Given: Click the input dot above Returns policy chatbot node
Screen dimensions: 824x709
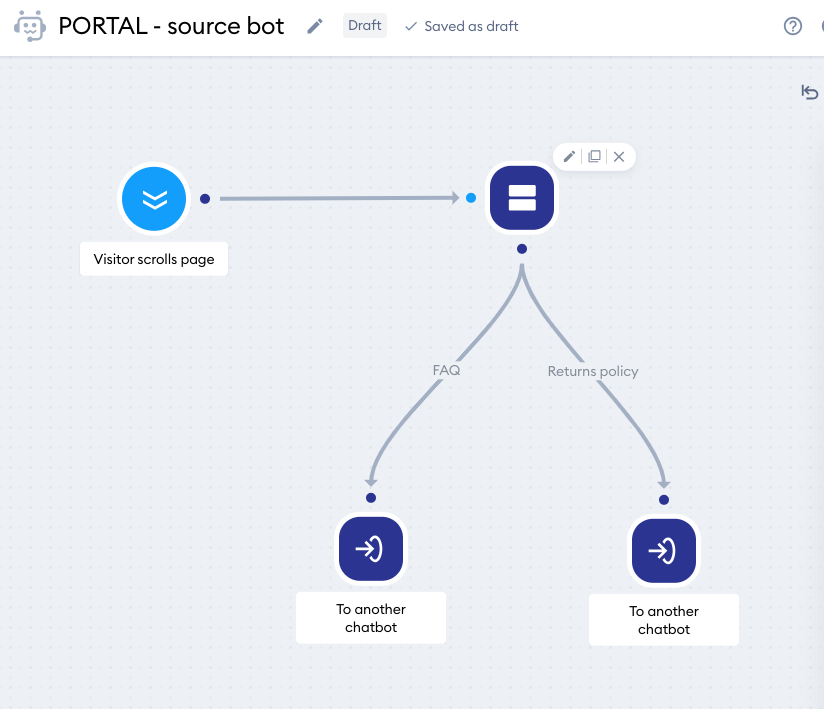Looking at the screenshot, I should coord(664,500).
